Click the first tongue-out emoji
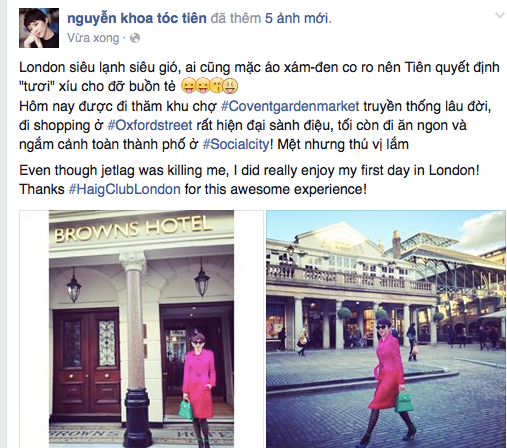The width and height of the screenshot is (507, 448). 188,87
